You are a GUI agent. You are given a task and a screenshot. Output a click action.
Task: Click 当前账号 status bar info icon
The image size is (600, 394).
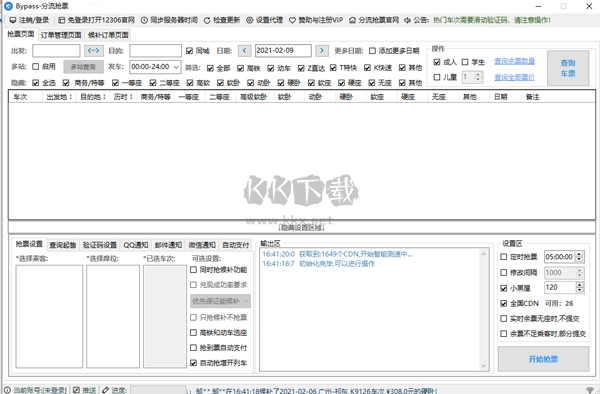pos(7,390)
